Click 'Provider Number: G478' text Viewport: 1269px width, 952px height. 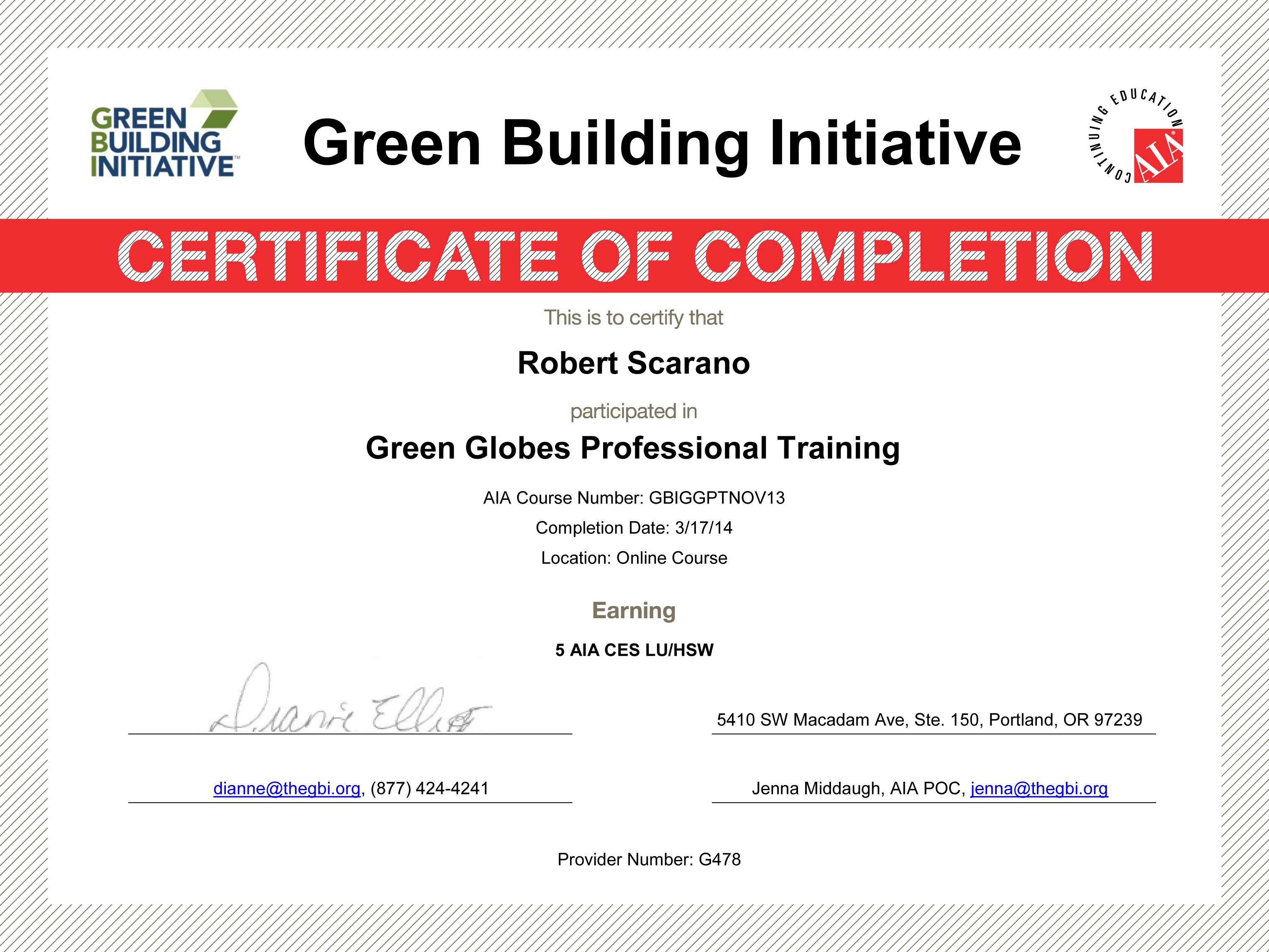point(649,860)
